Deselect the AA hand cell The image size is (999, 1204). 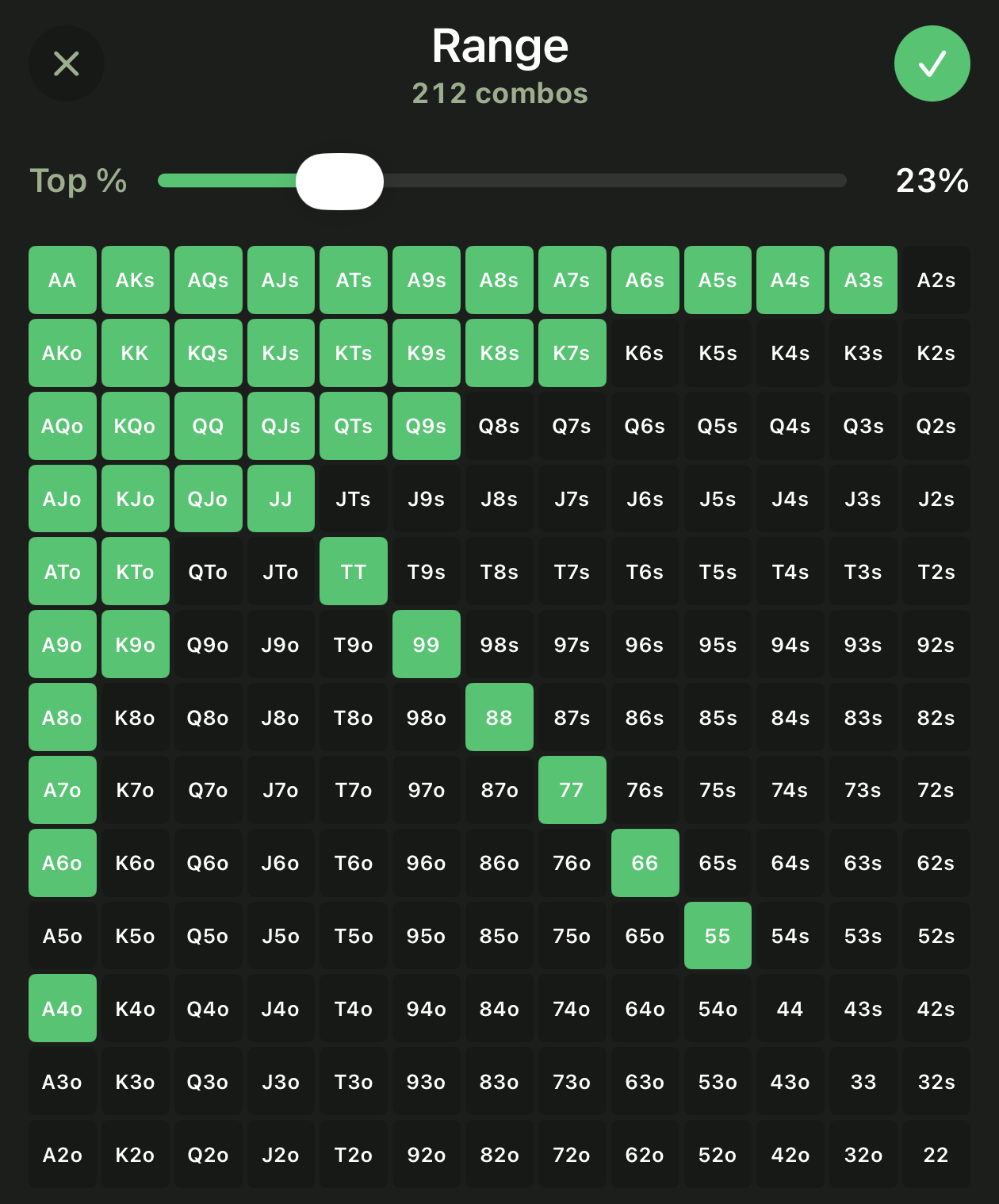point(63,280)
